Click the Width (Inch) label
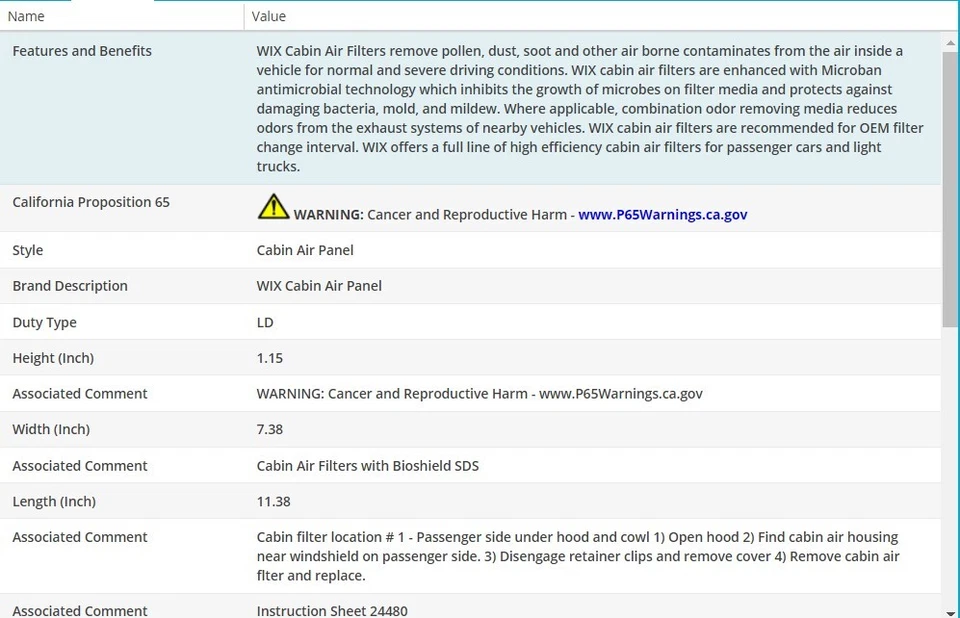Image resolution: width=960 pixels, height=618 pixels. pos(51,429)
